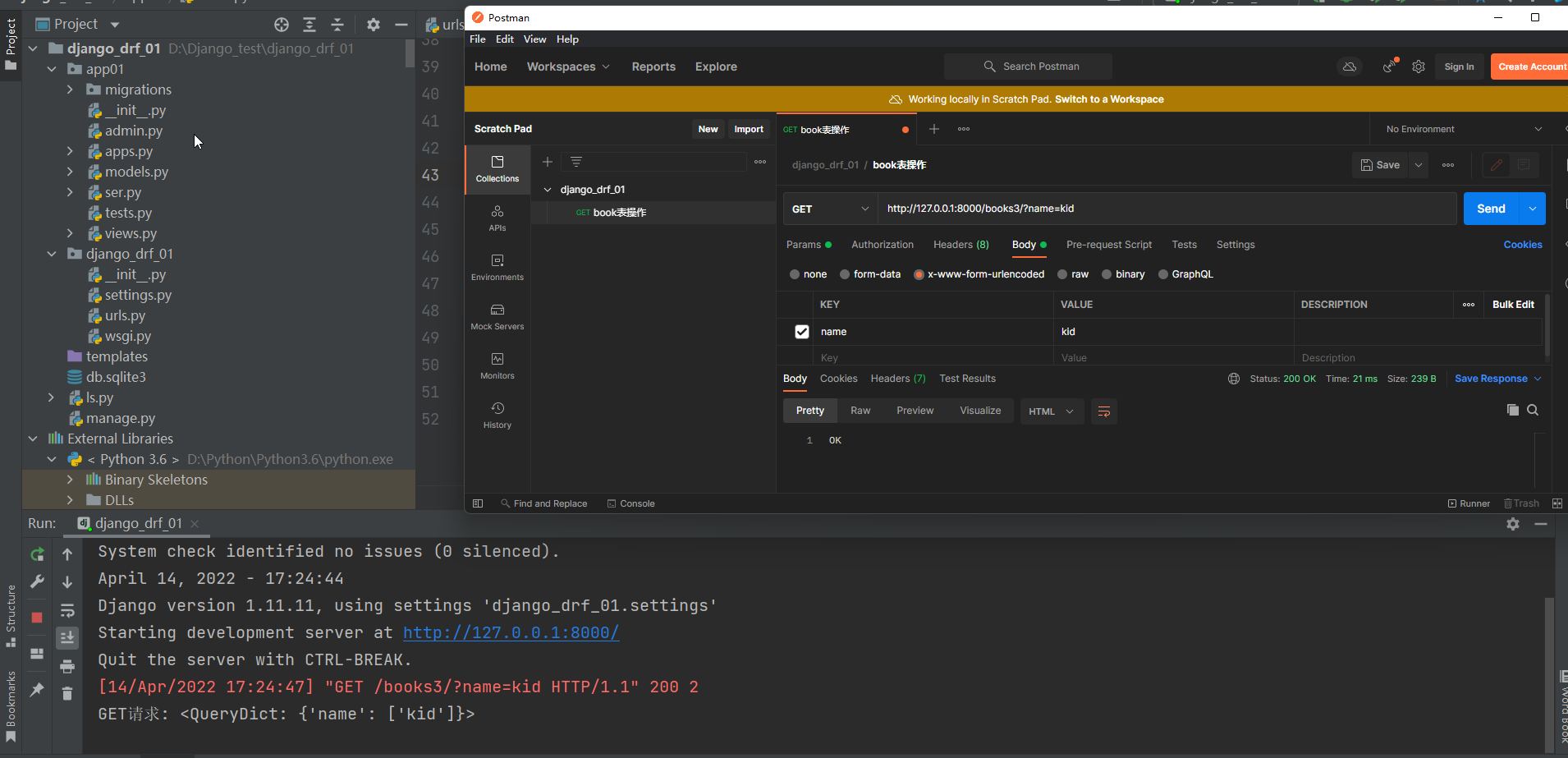Uncheck the name key row checkbox
The image size is (1568, 758).
pos(802,332)
